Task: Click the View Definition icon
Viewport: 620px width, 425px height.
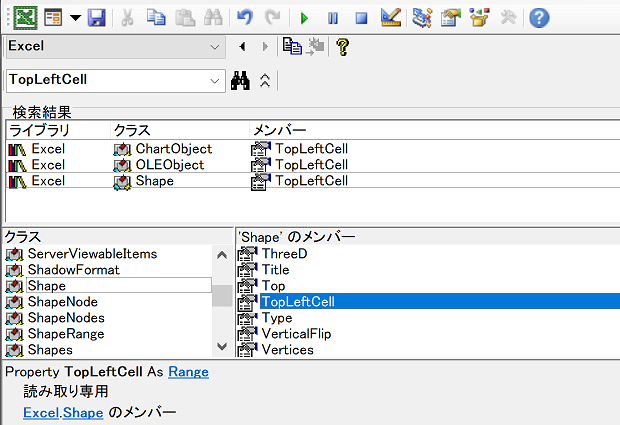Action: 315,47
